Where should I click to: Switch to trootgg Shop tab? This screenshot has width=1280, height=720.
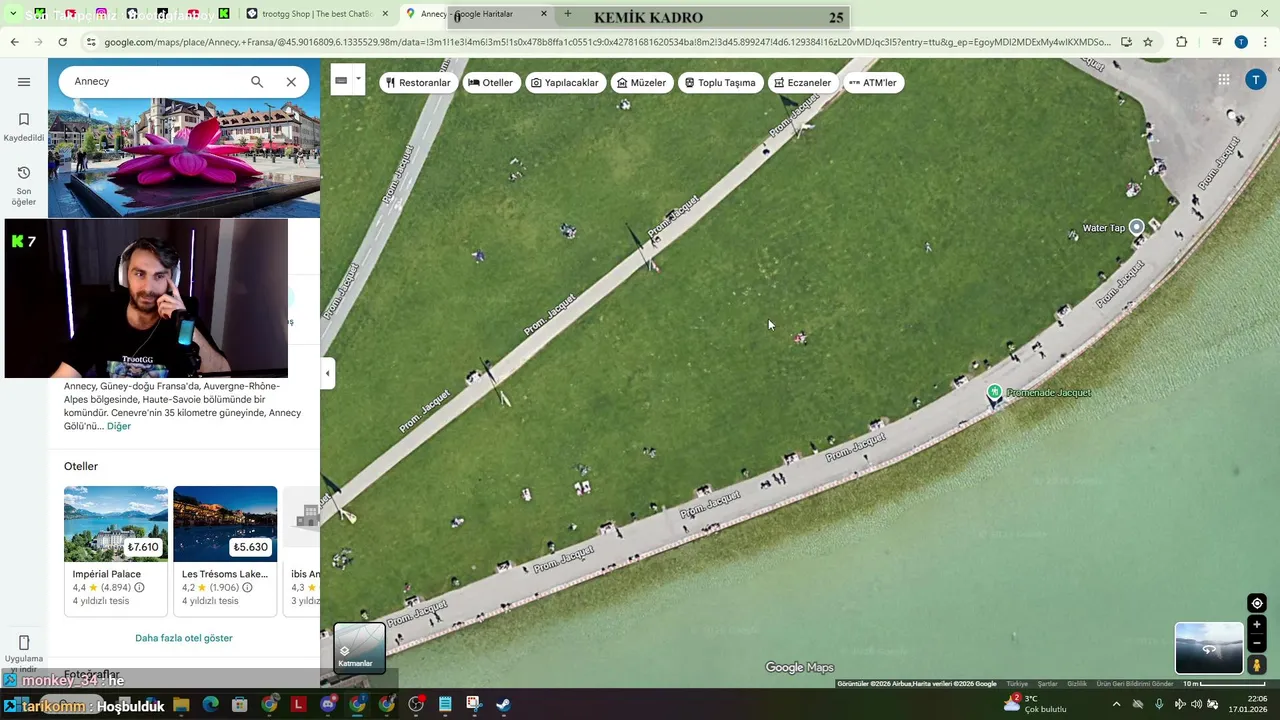(318, 14)
